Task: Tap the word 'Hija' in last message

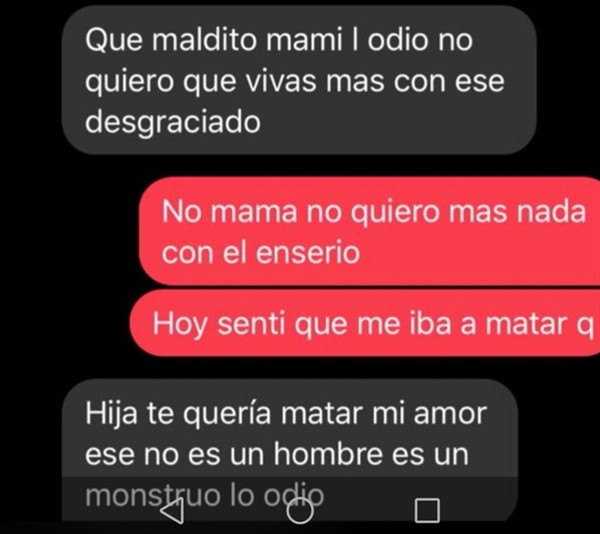Action: pyautogui.click(x=111, y=415)
